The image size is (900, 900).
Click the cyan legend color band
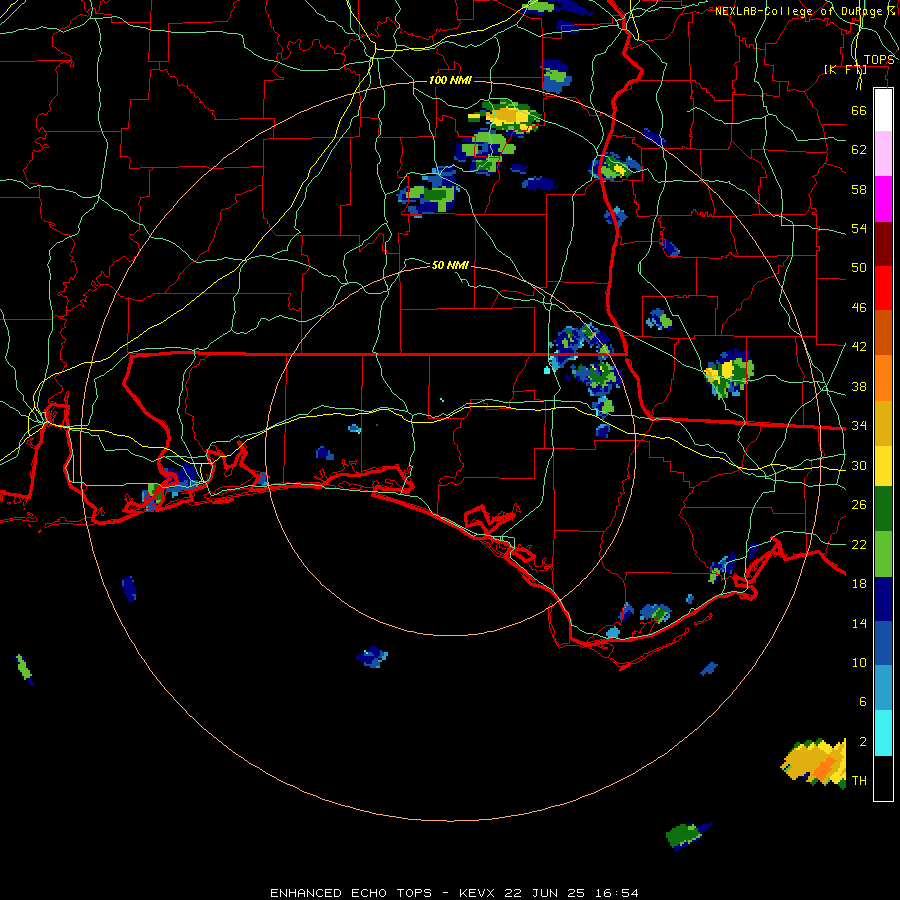point(883,733)
